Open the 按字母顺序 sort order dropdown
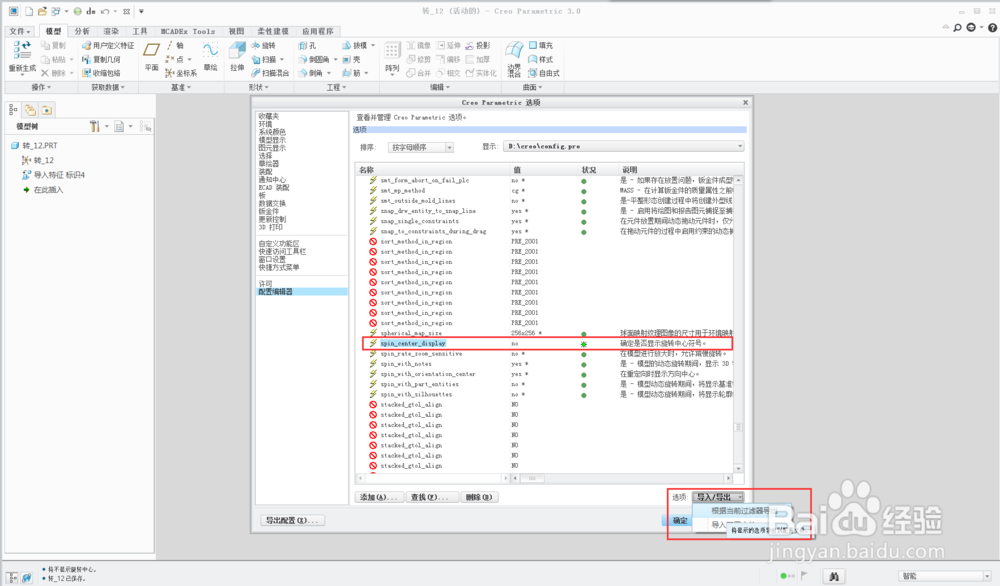 click(421, 147)
